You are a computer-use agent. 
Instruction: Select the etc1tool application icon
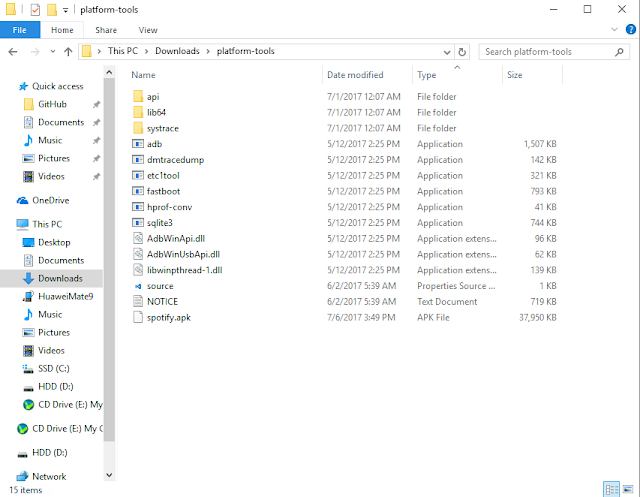[138, 175]
